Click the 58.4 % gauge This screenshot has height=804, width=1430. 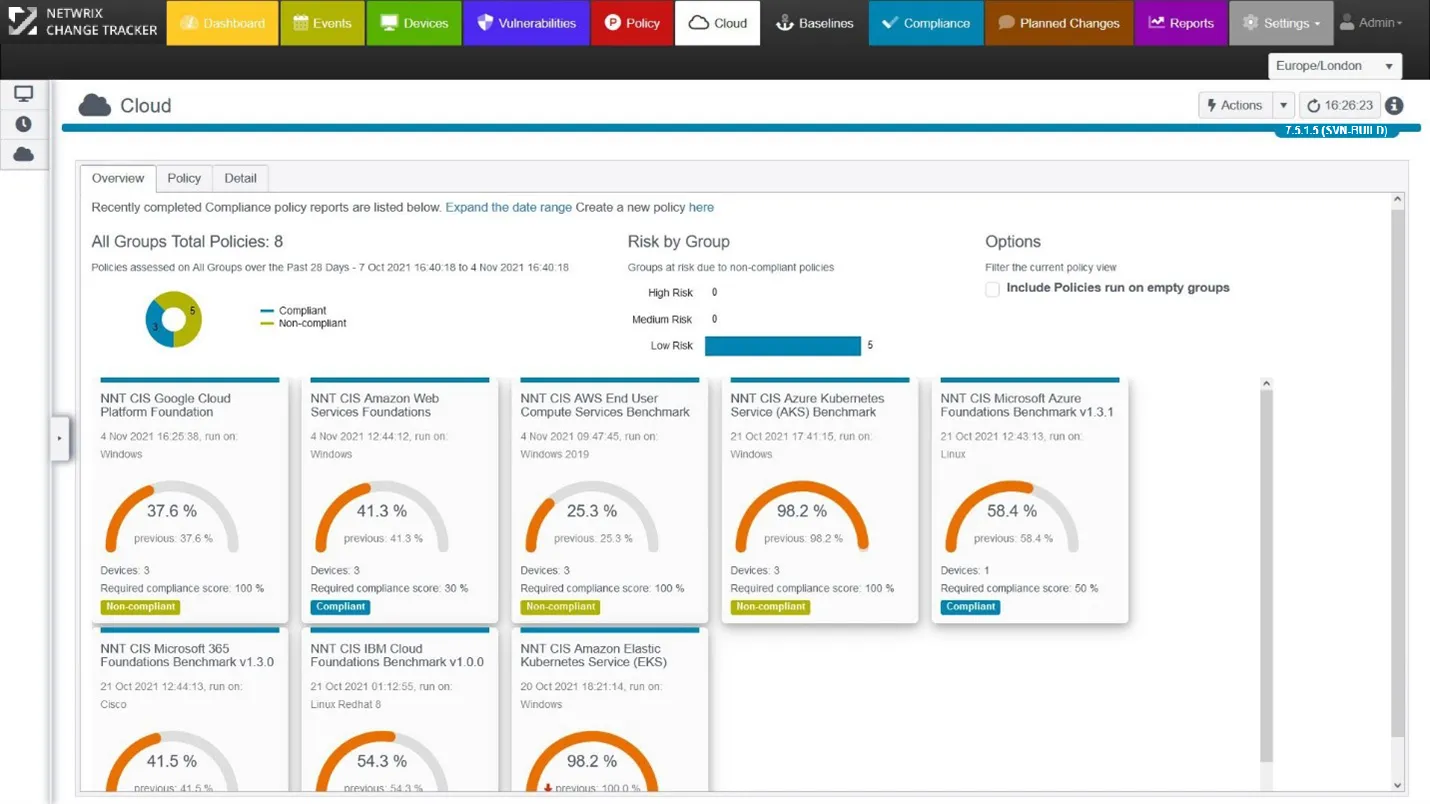1012,517
